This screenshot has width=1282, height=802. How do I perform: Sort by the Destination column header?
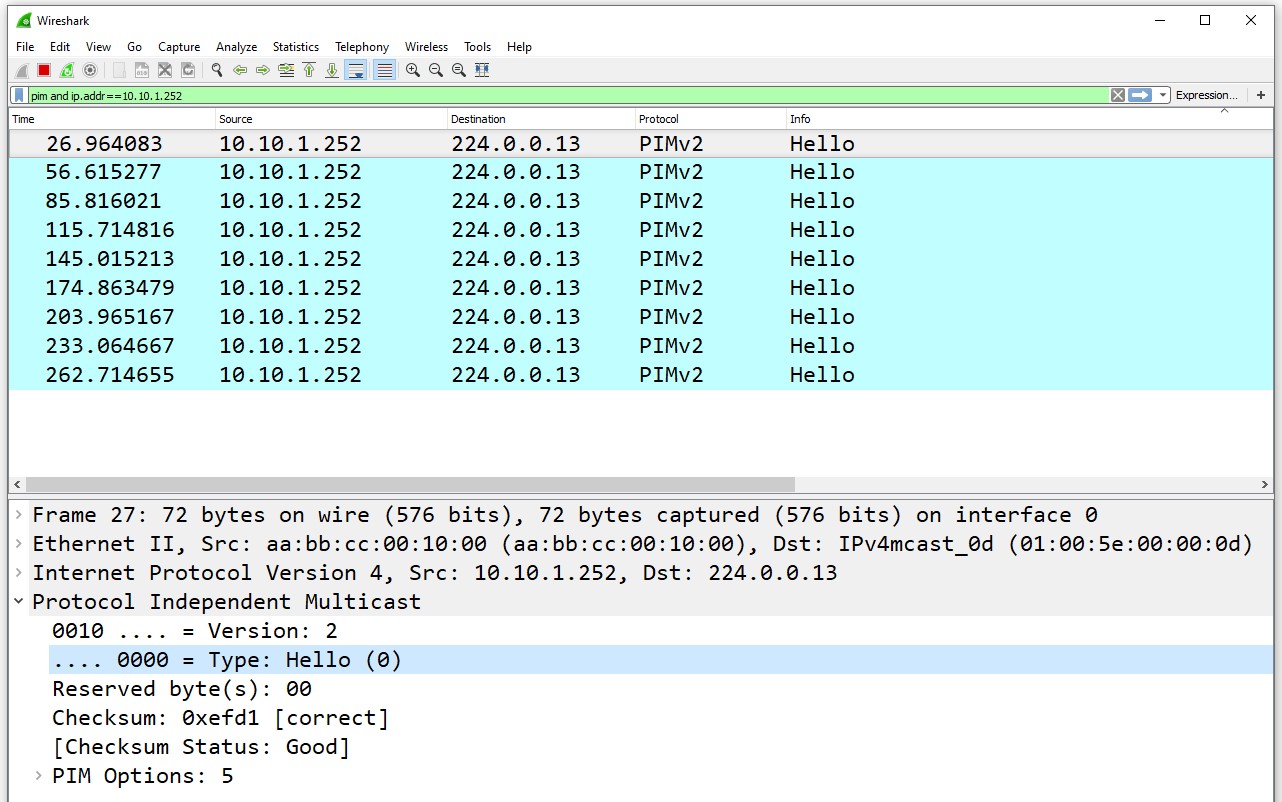pyautogui.click(x=541, y=119)
